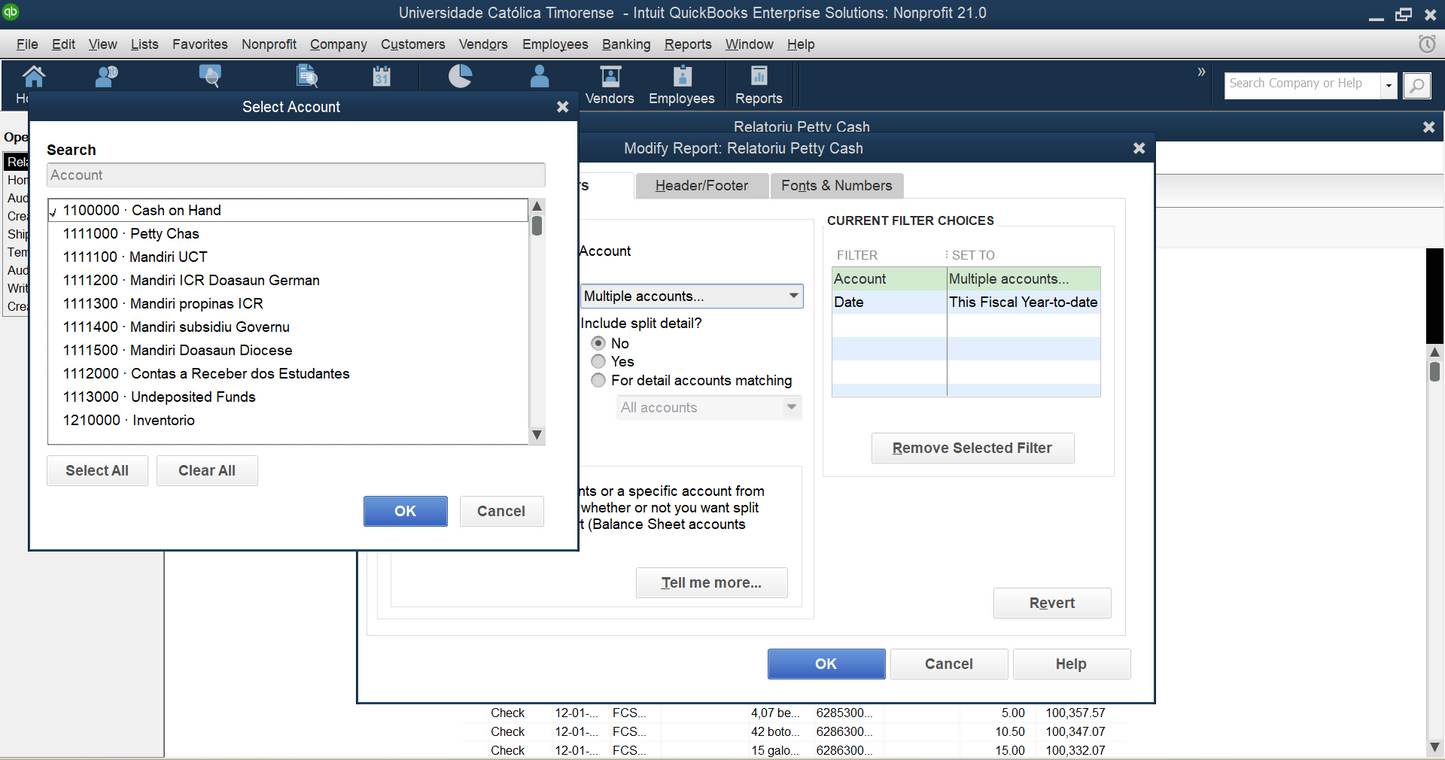Choose the For detail accounts matching option
The image size is (1445, 760).
click(599, 380)
